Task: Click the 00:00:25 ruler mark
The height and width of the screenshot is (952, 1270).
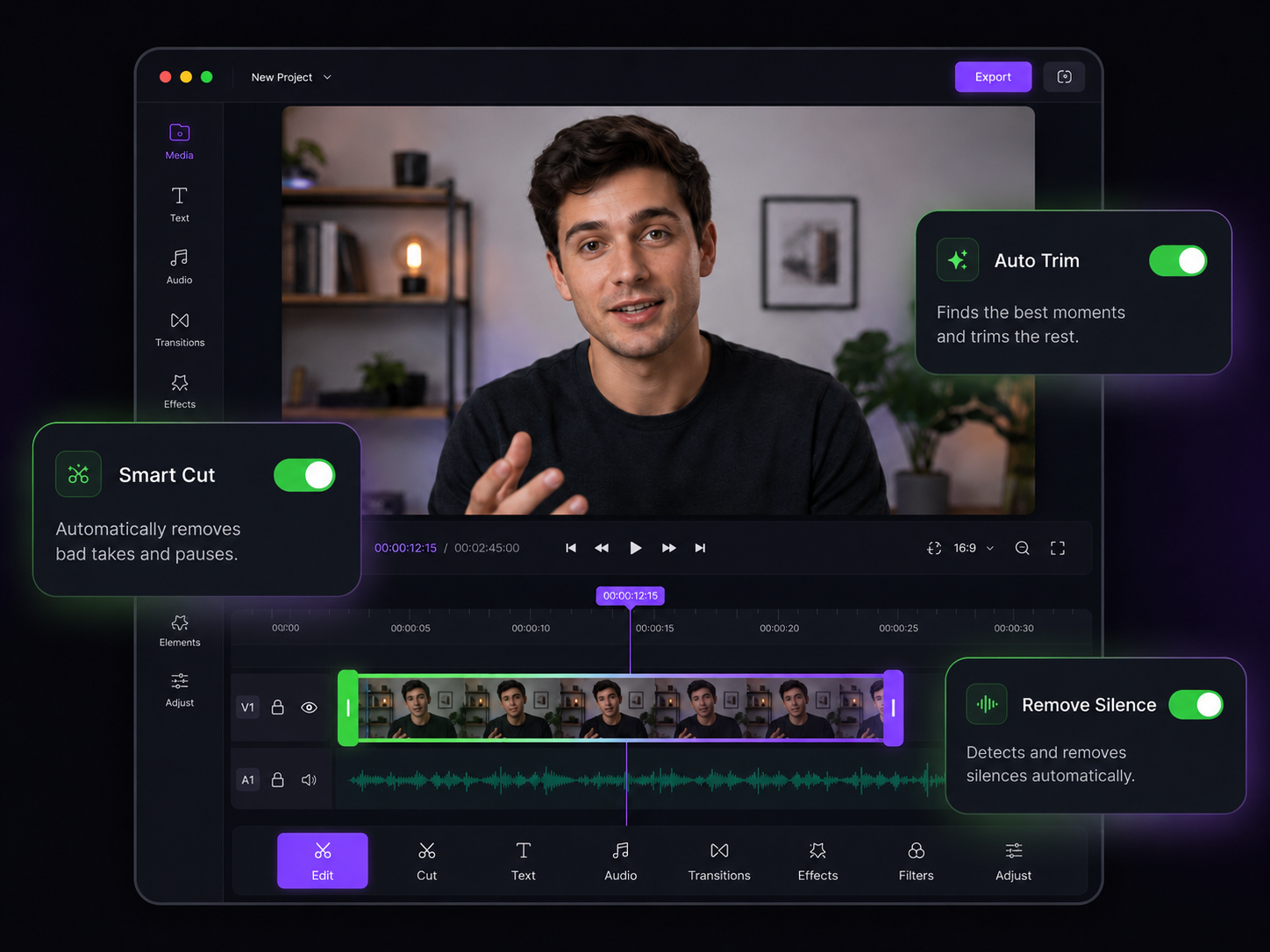Action: point(899,629)
